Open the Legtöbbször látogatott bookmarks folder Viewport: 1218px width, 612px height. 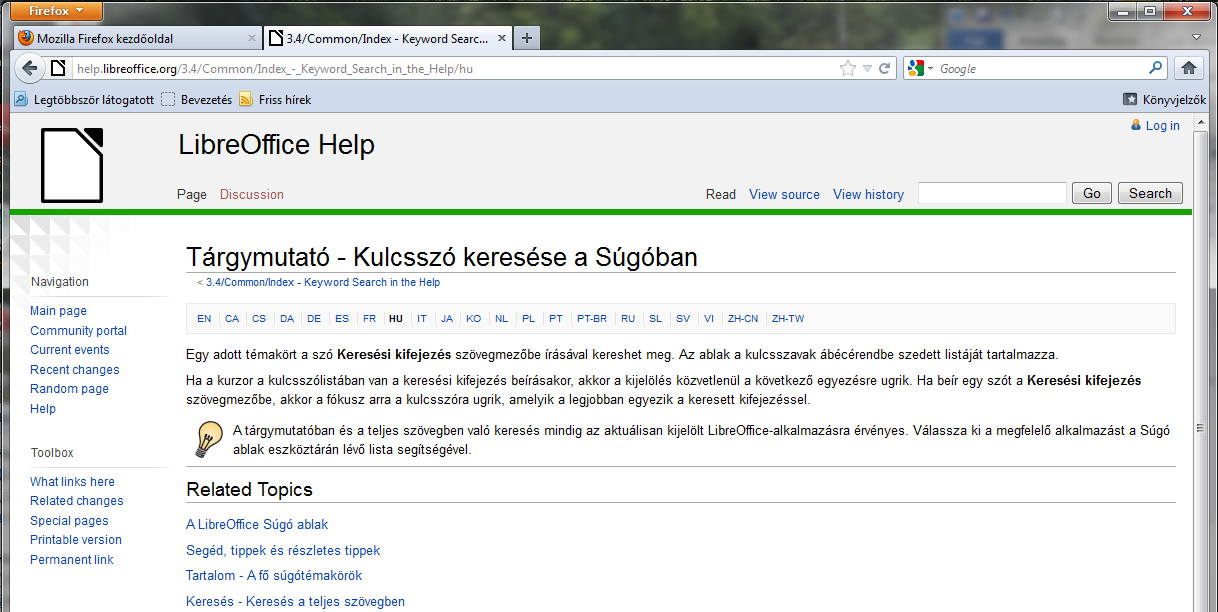click(x=84, y=100)
